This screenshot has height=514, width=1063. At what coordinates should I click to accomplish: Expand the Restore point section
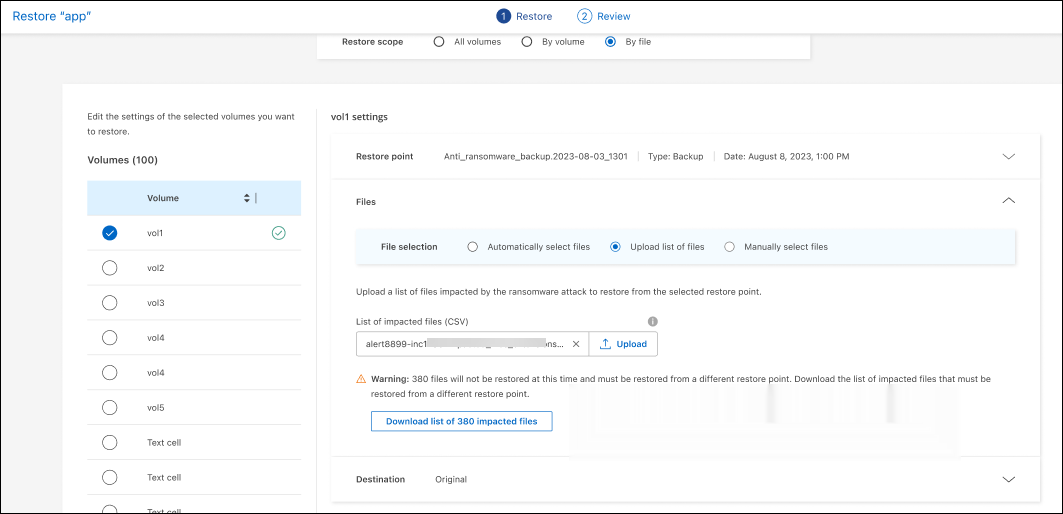[1008, 157]
